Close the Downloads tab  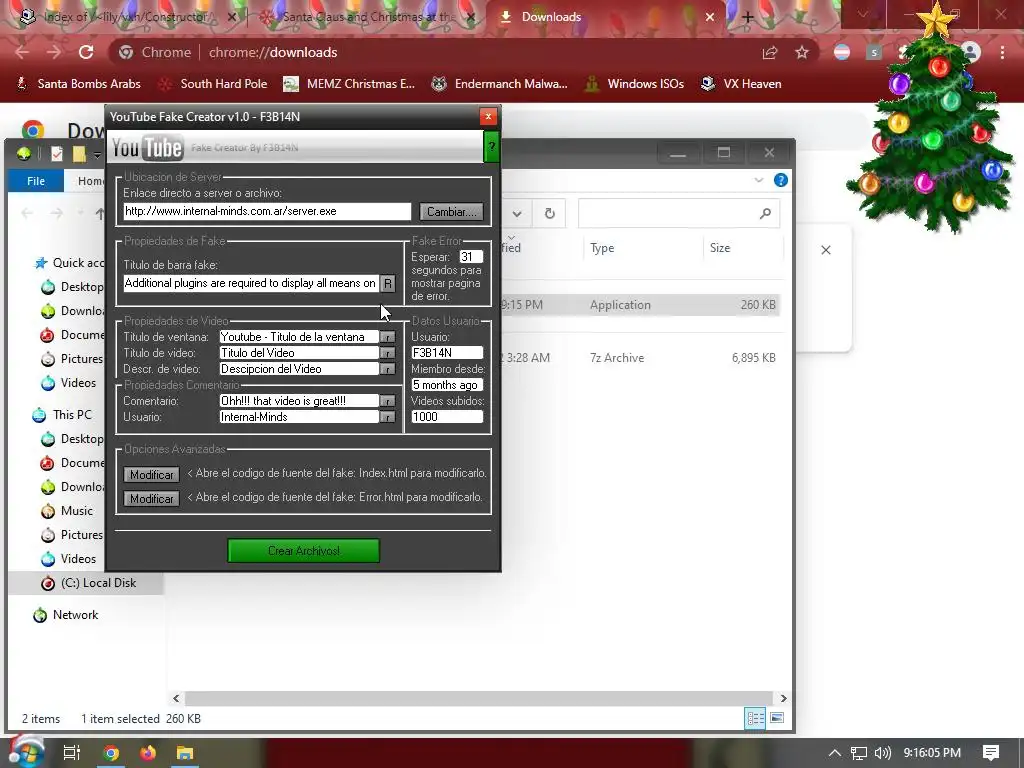[710, 18]
